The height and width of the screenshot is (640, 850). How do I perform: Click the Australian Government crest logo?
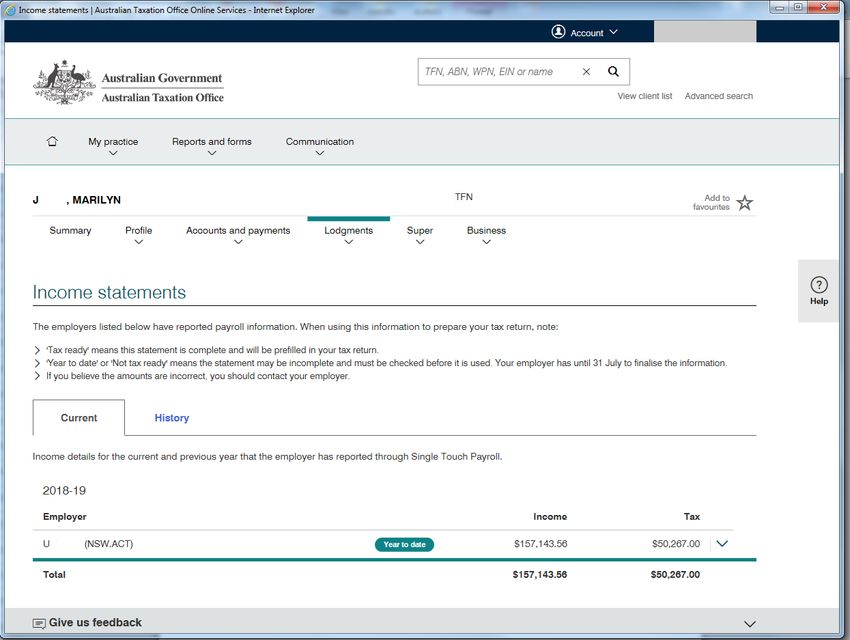pos(65,82)
